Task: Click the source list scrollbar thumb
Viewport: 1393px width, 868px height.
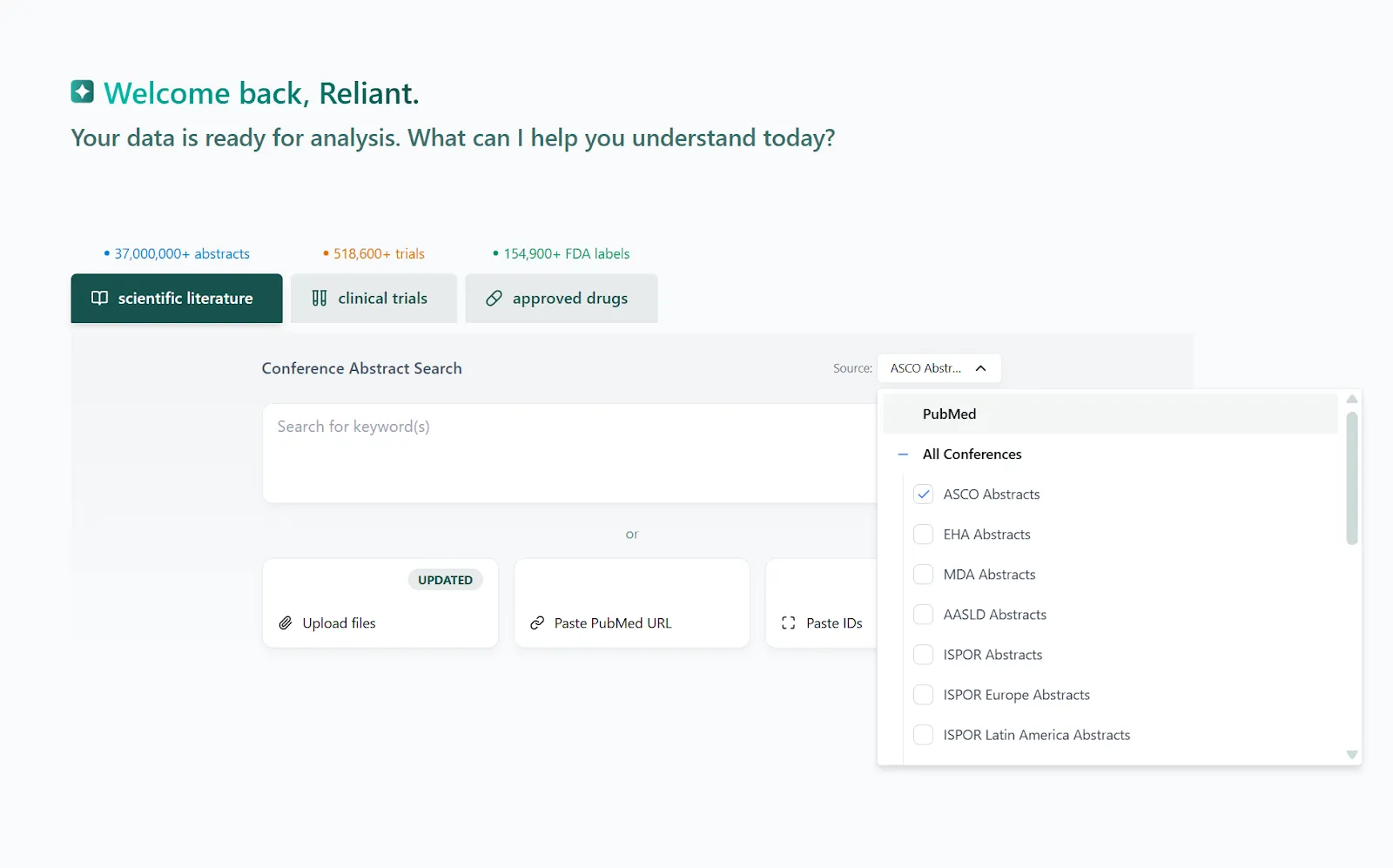Action: (x=1352, y=479)
